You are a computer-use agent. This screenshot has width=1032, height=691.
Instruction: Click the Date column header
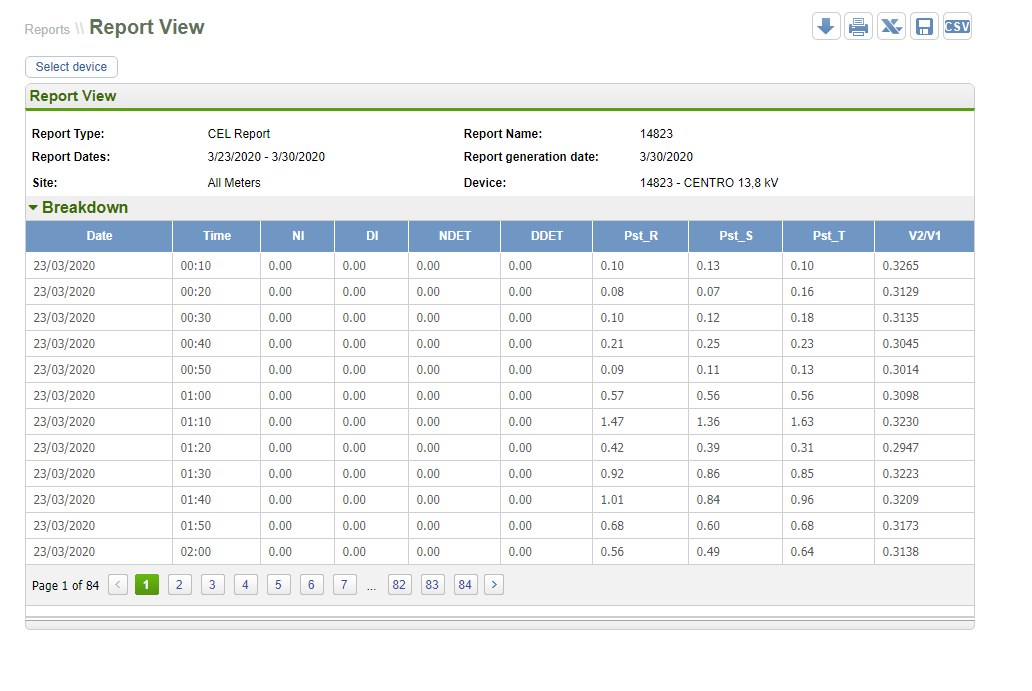point(99,236)
